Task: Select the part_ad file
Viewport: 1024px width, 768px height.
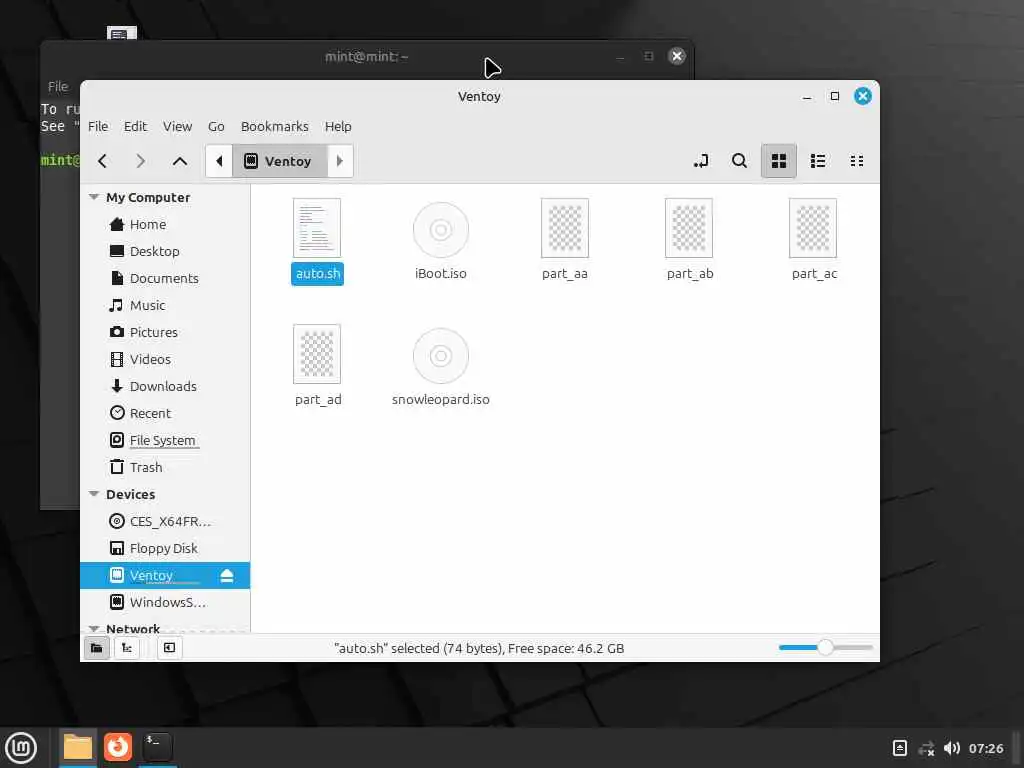Action: click(x=317, y=366)
